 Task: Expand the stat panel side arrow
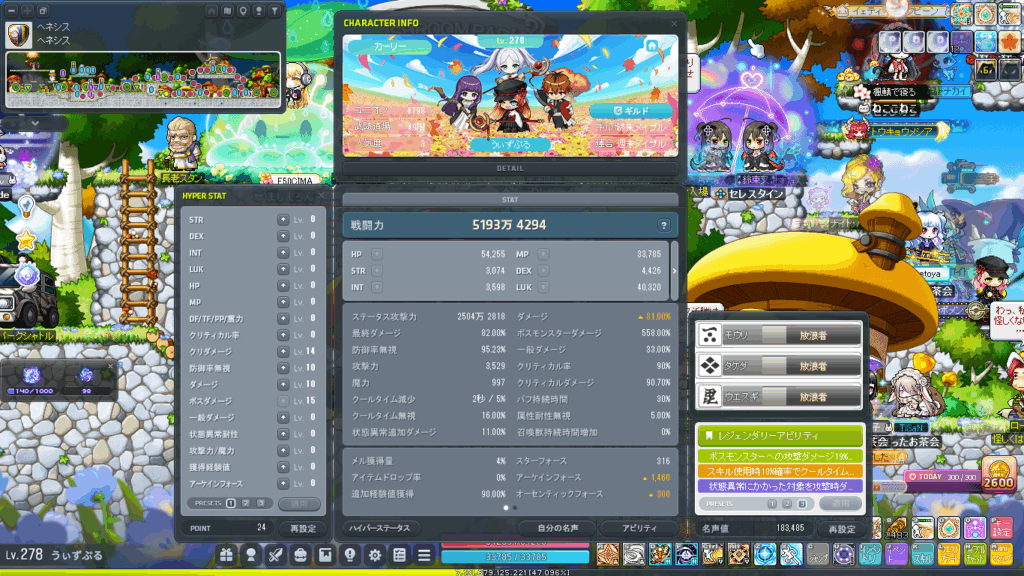674,270
